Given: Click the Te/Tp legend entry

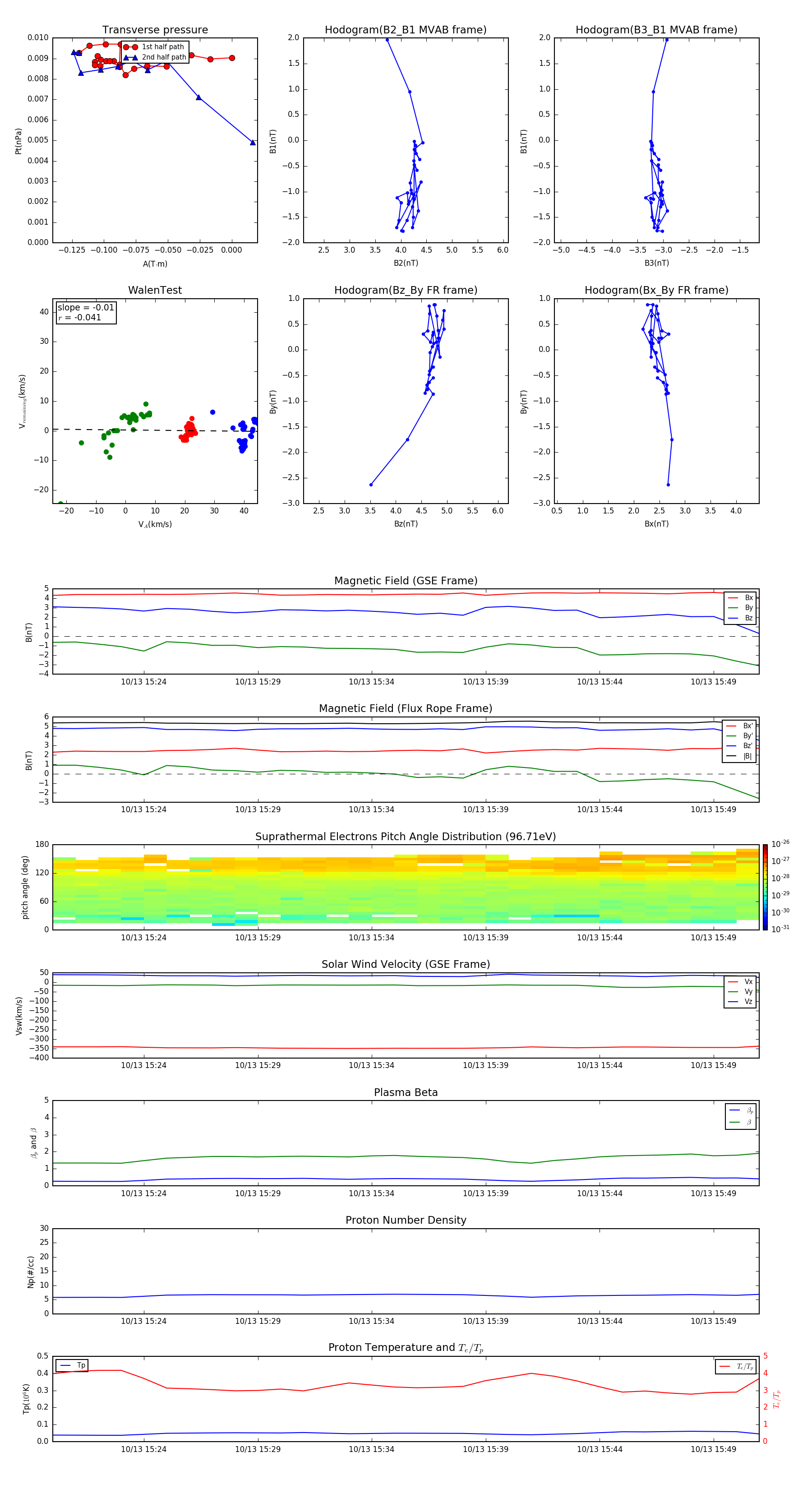Looking at the screenshot, I should [736, 1366].
